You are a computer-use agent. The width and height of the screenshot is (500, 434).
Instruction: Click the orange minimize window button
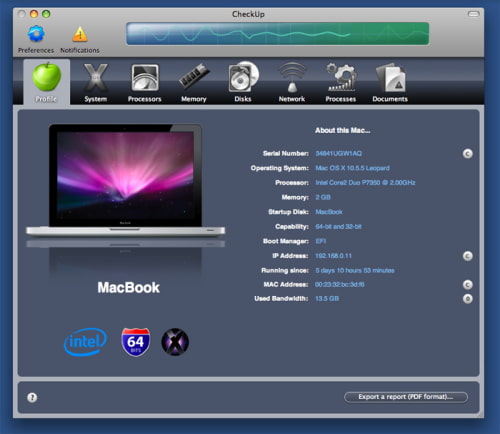tap(34, 14)
